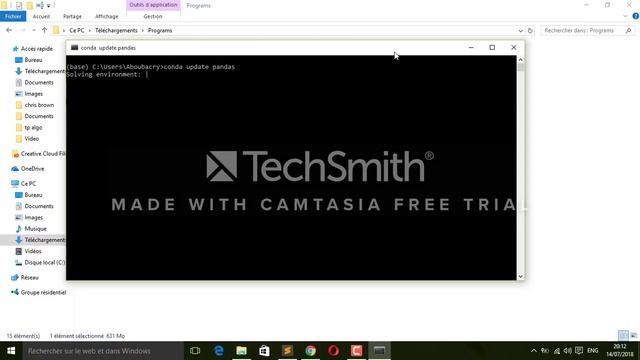Click the up-one-level arrow in Explorer

pos(44,30)
